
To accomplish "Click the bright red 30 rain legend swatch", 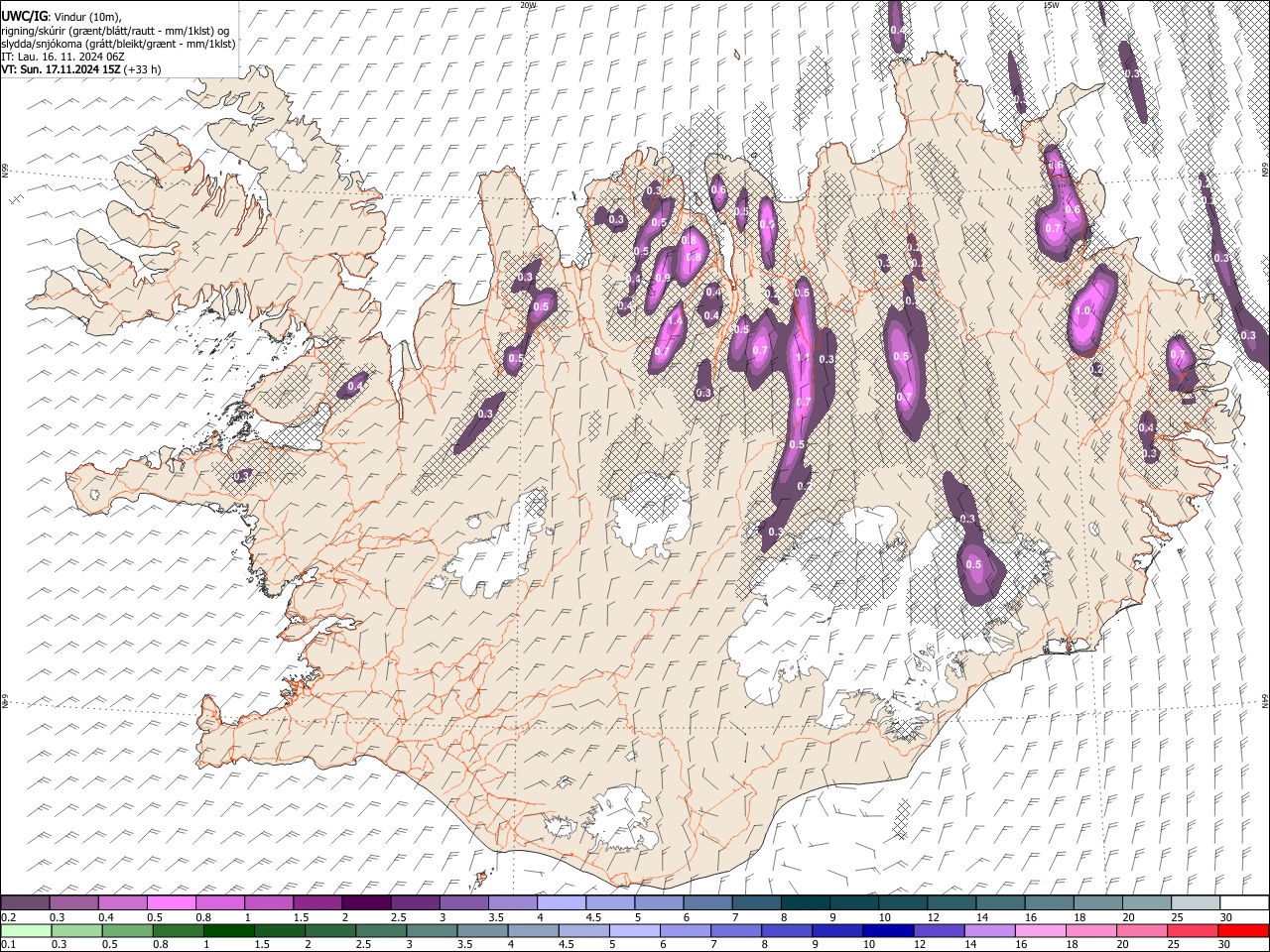I will (x=1243, y=930).
